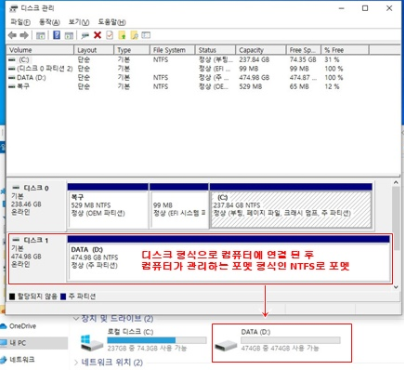Viewport: 404px width, 373px height.
Task: Open the 파일(F) menu
Action: pyautogui.click(x=20, y=22)
